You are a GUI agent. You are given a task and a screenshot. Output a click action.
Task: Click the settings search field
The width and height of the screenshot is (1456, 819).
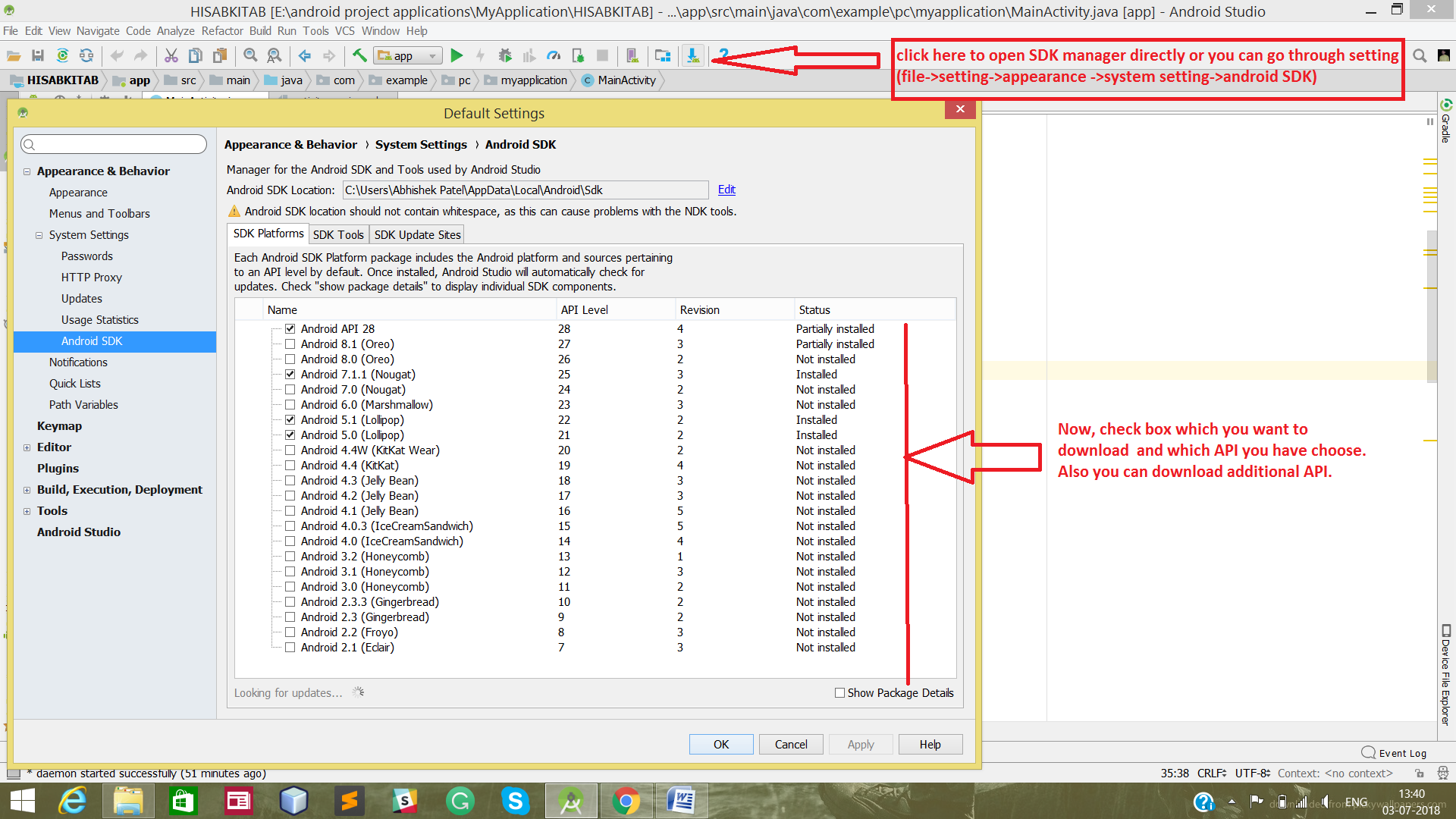tap(114, 144)
